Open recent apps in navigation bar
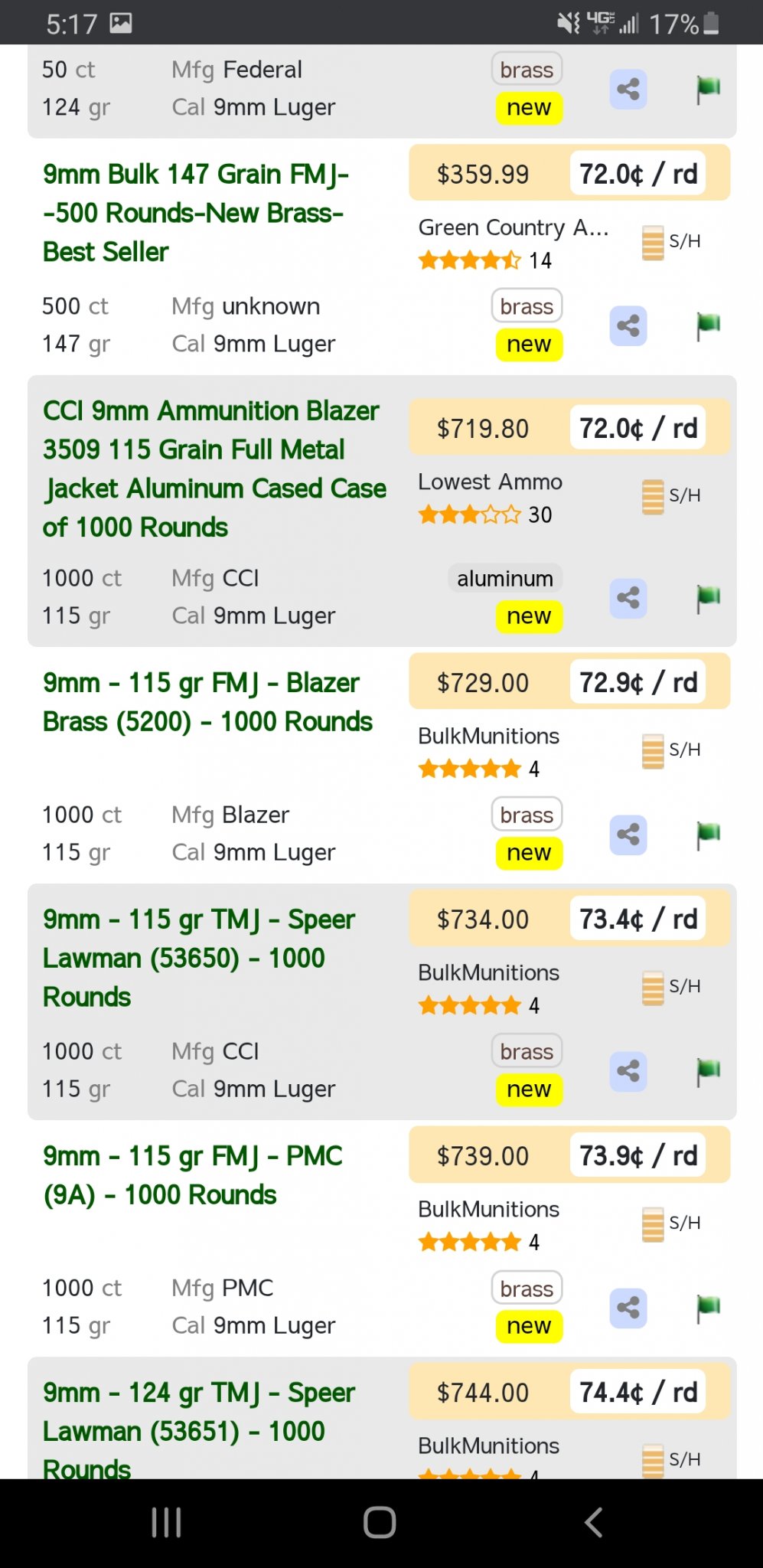This screenshot has height=1568, width=763. tap(166, 1522)
